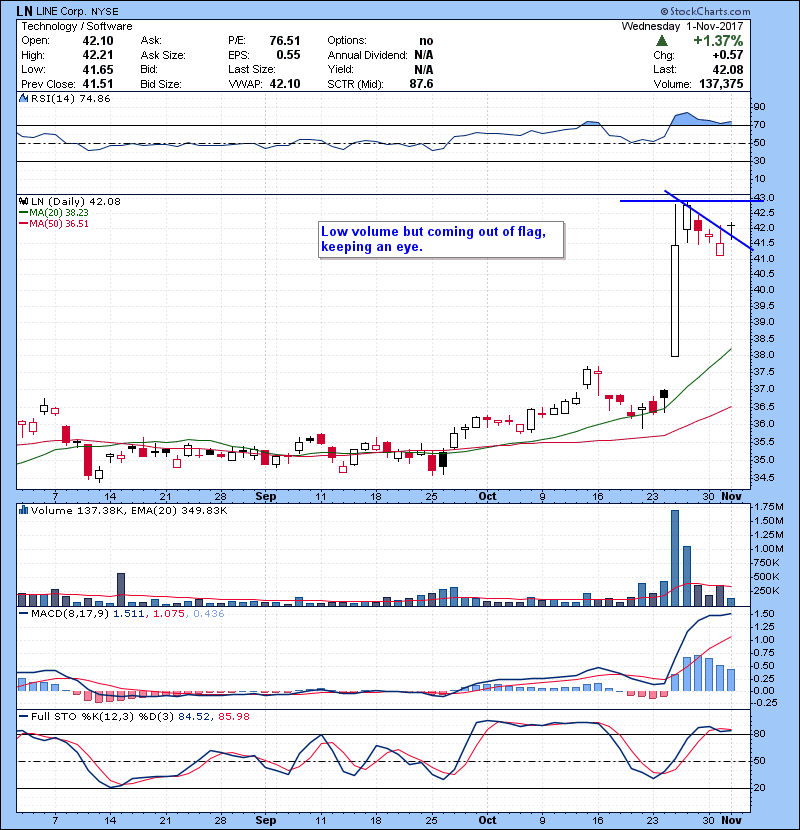Click the Volume 137.38K, EMA(20) 349.83K label
This screenshot has height=830, width=800.
click(x=129, y=510)
